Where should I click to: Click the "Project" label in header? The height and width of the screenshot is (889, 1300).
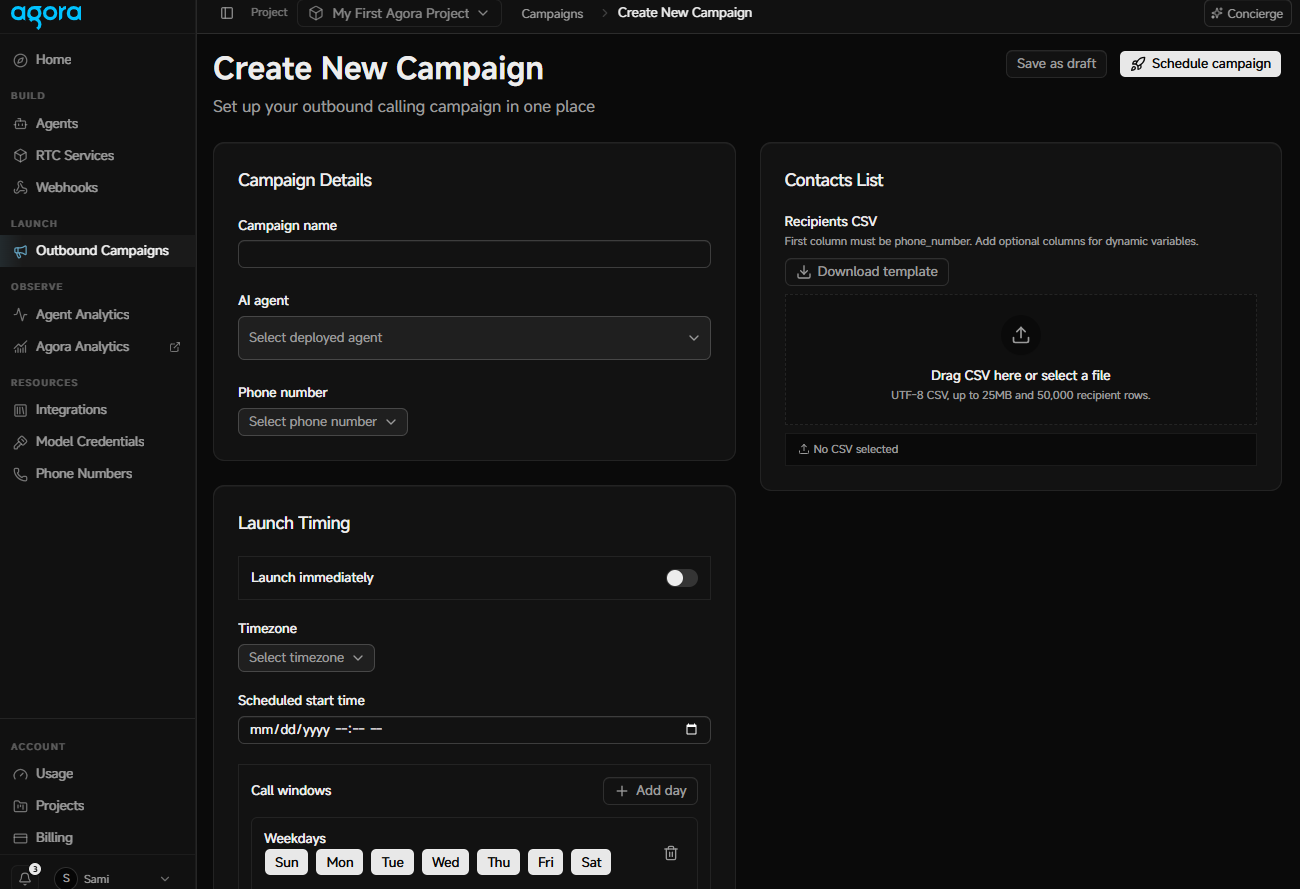[x=269, y=13]
